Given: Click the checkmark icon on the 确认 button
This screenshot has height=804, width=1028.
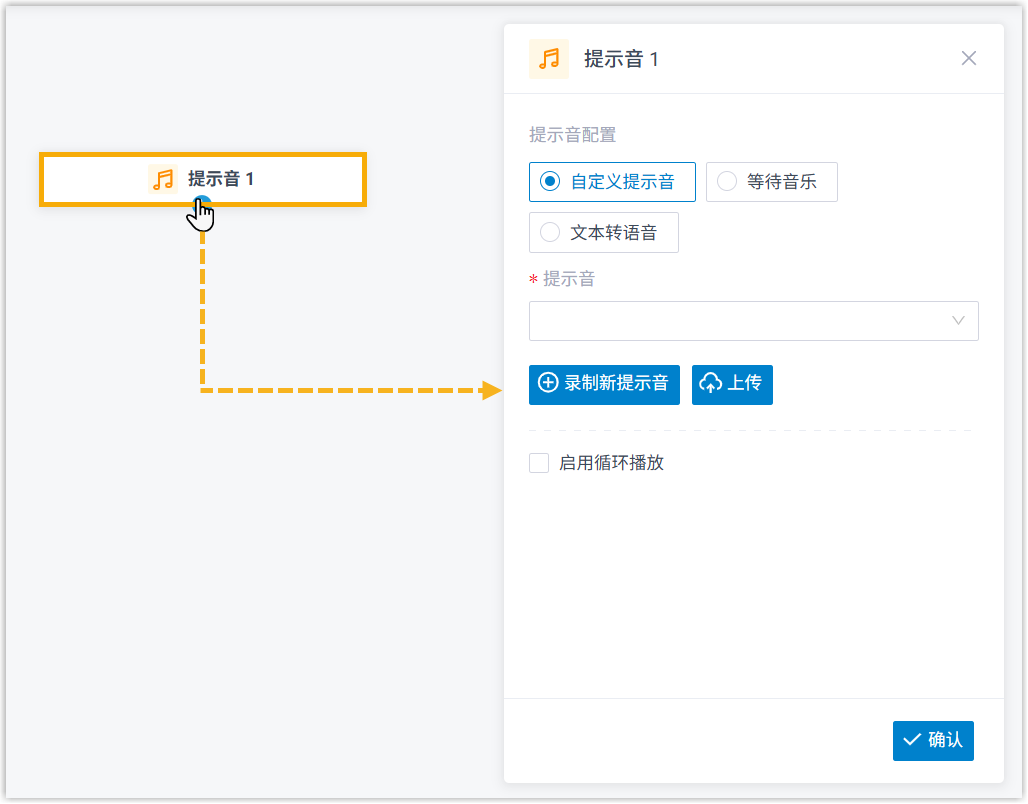Looking at the screenshot, I should coord(911,740).
